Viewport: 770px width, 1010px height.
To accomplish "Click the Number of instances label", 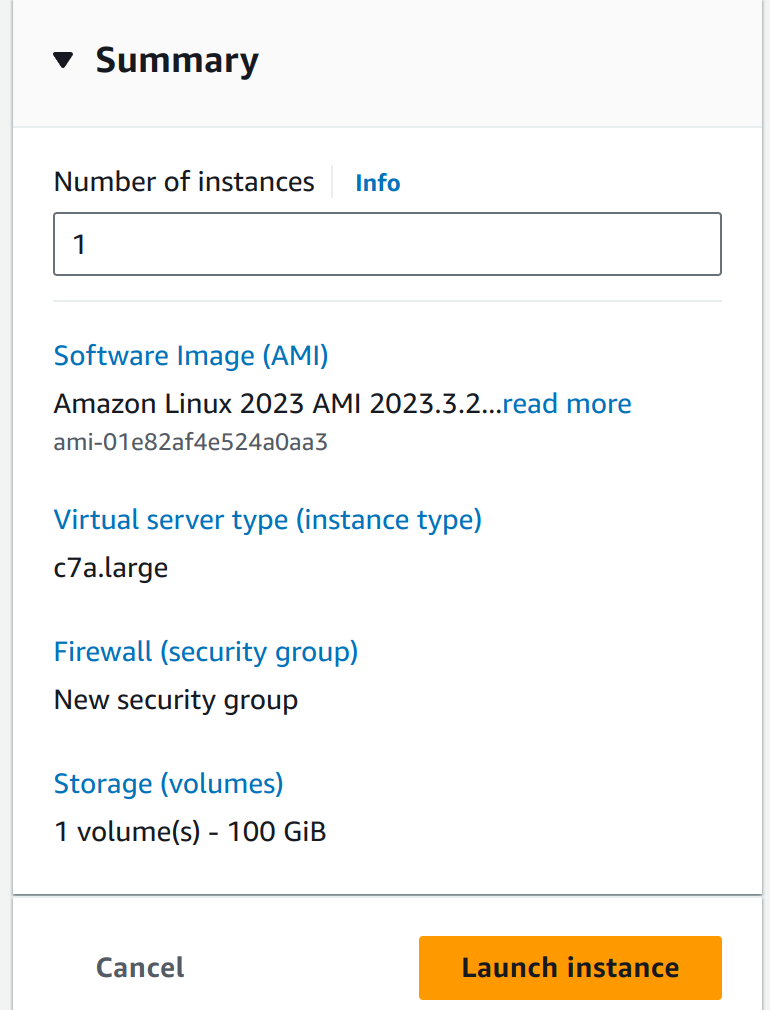I will (184, 182).
